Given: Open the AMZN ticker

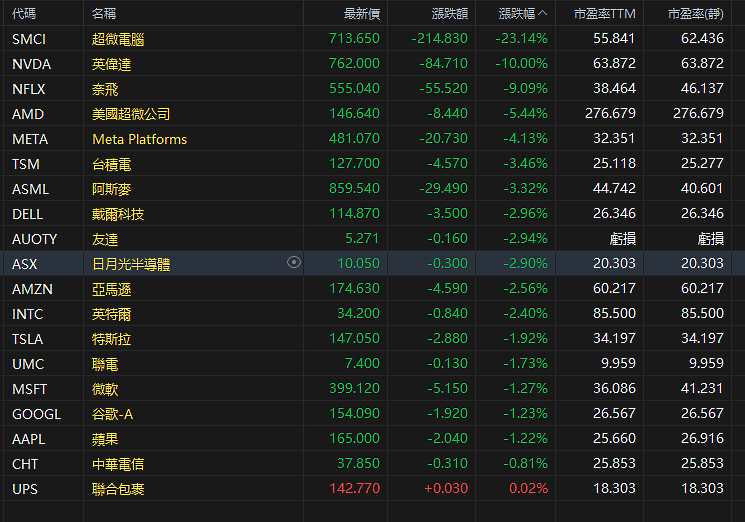Looking at the screenshot, I should (32, 289).
